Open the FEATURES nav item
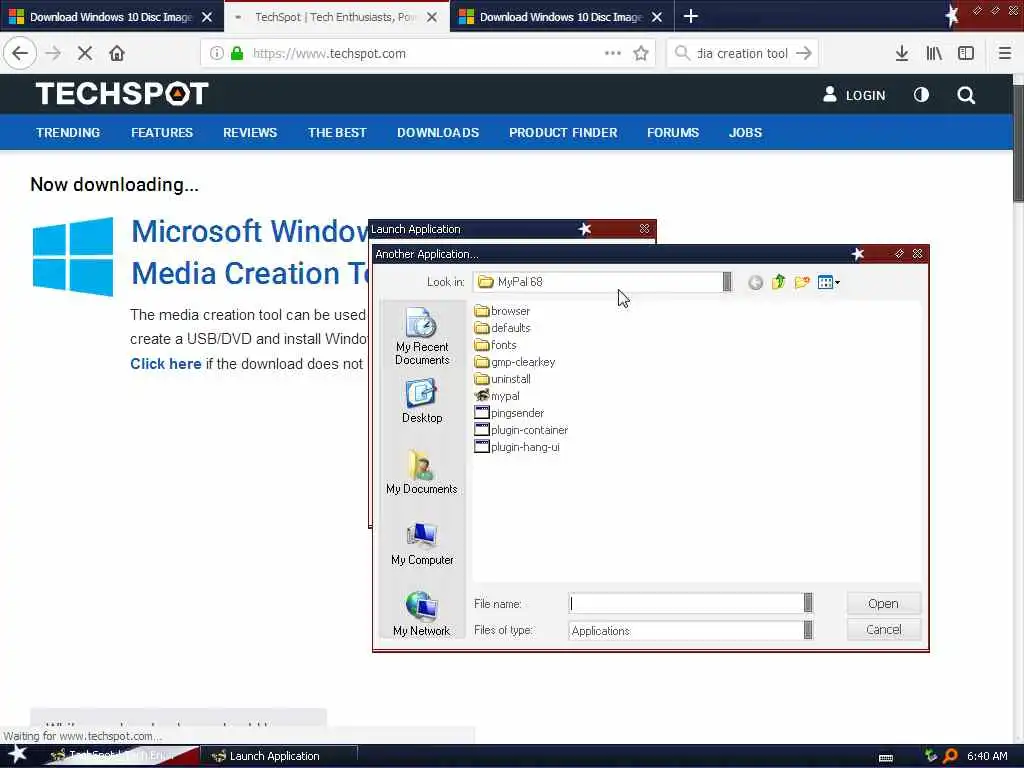The height and width of the screenshot is (768, 1024). point(162,133)
